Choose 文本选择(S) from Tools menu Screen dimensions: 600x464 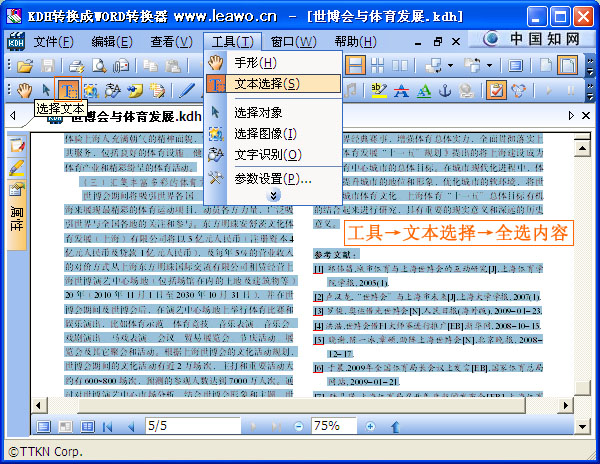pyautogui.click(x=273, y=83)
